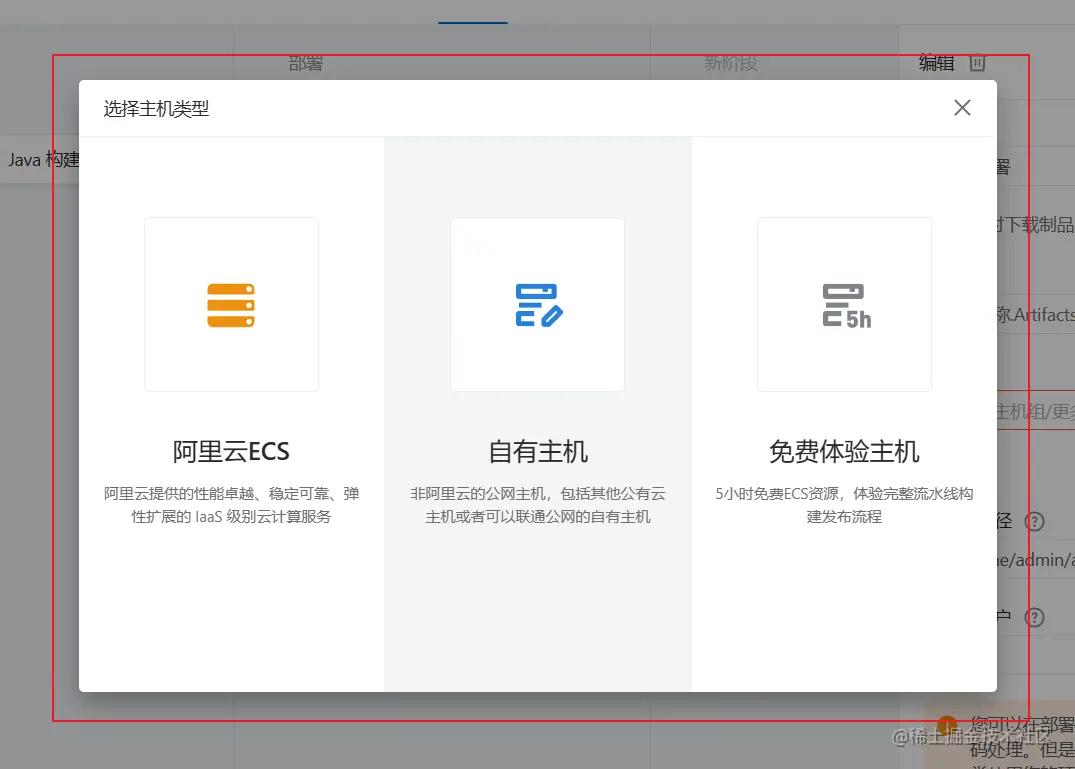Click the 5小时免费ECS资源 description text
This screenshot has height=769, width=1075.
pyautogui.click(x=844, y=505)
